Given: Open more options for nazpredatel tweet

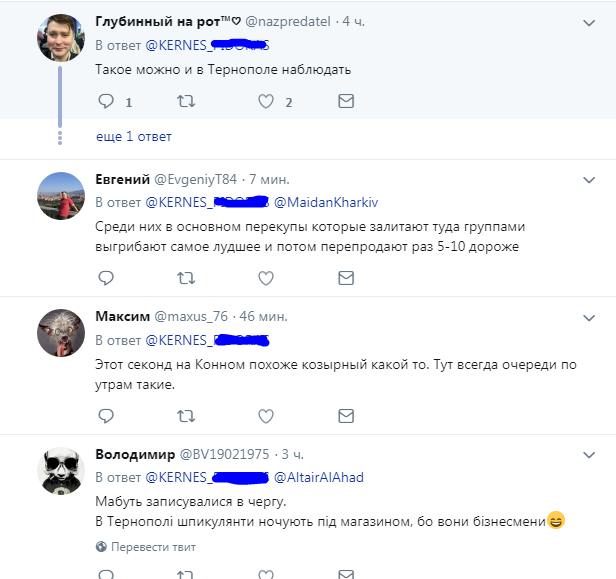Looking at the screenshot, I should pyautogui.click(x=589, y=22).
